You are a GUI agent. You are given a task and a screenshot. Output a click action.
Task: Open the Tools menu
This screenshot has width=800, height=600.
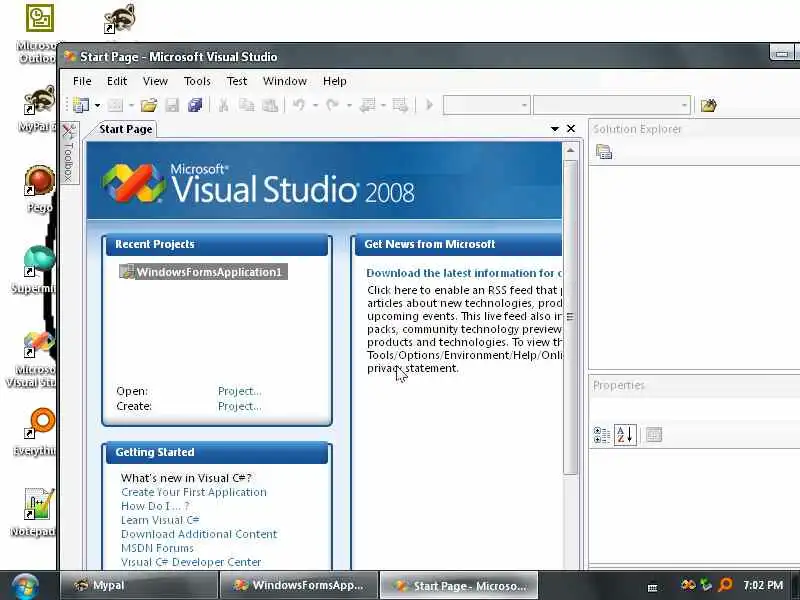[x=197, y=81]
